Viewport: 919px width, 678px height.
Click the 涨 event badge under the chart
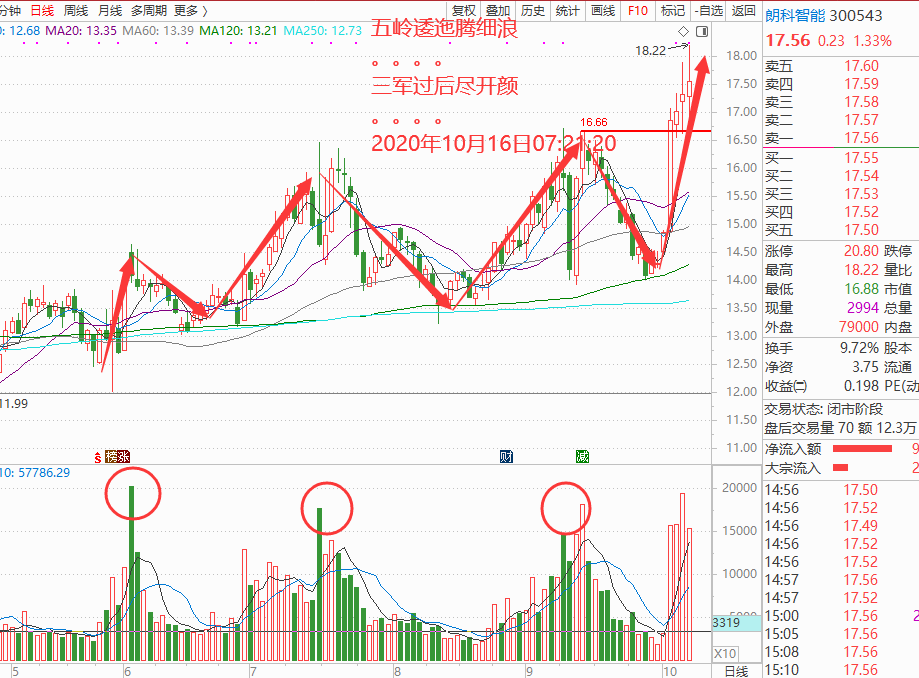pos(123,456)
